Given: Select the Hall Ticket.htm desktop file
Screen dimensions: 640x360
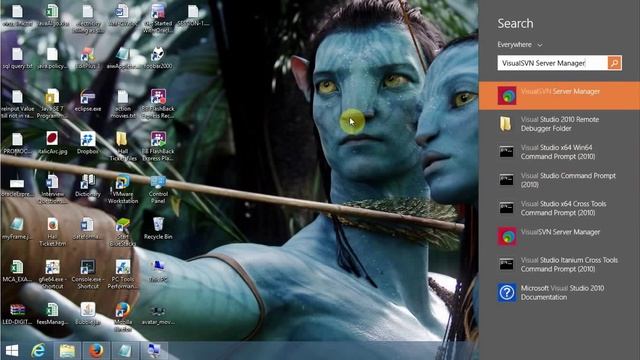Looking at the screenshot, I should click(x=52, y=232).
